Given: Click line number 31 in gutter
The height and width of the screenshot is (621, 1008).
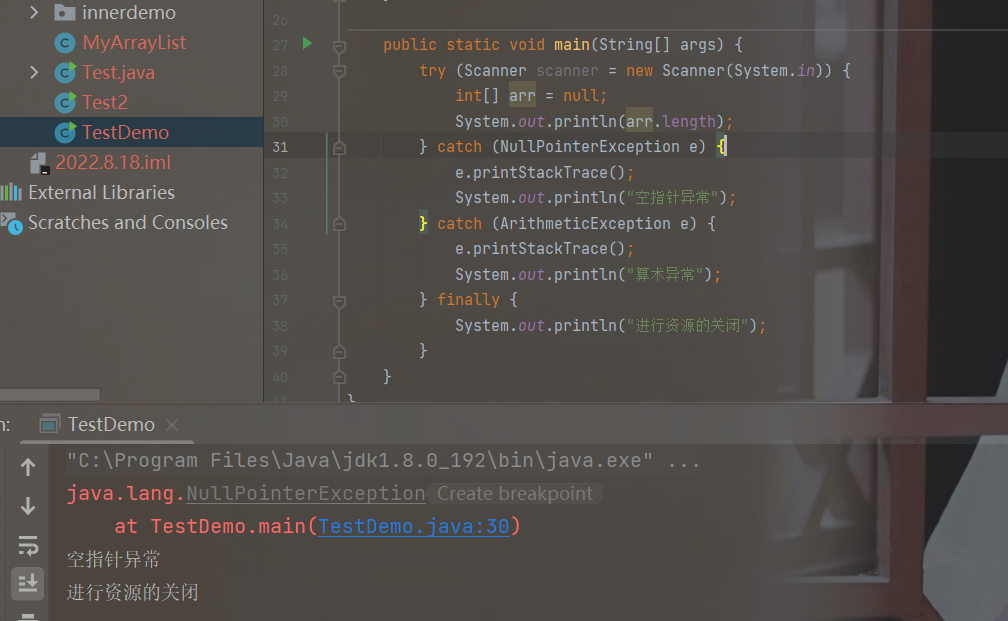Looking at the screenshot, I should tap(280, 147).
